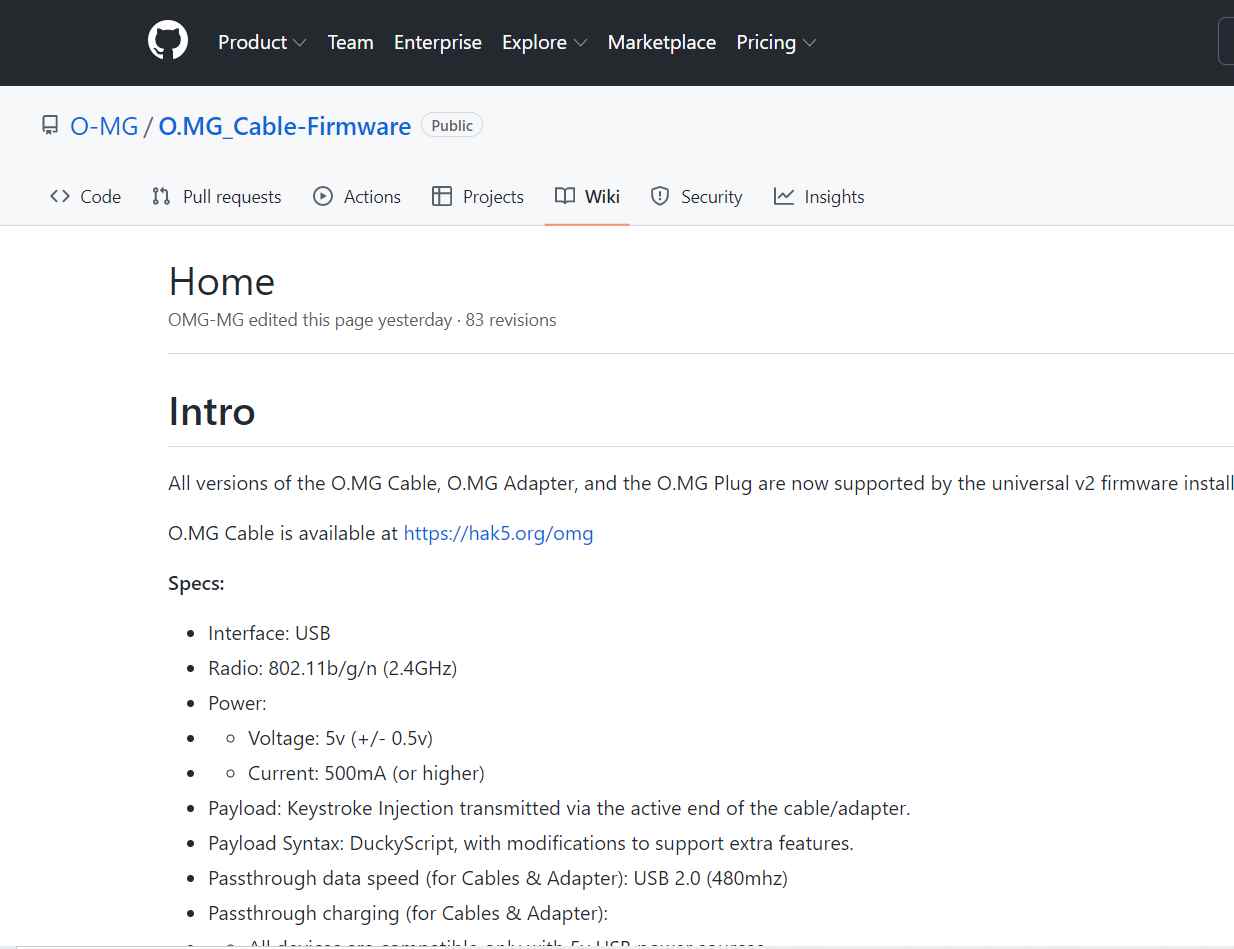The height and width of the screenshot is (949, 1234).
Task: Open the O.MG_Cable-Firmware repository link
Action: click(285, 127)
